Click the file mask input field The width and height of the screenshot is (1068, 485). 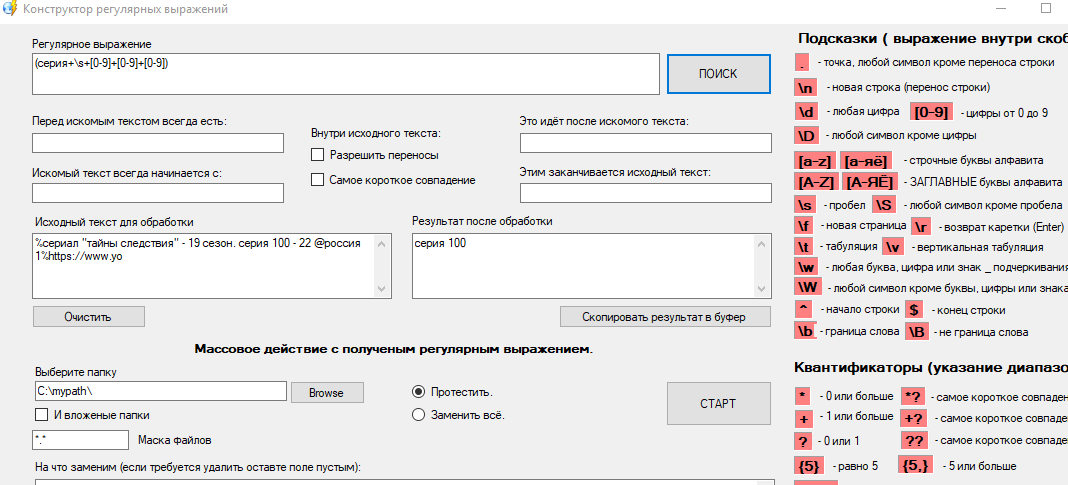(81, 440)
